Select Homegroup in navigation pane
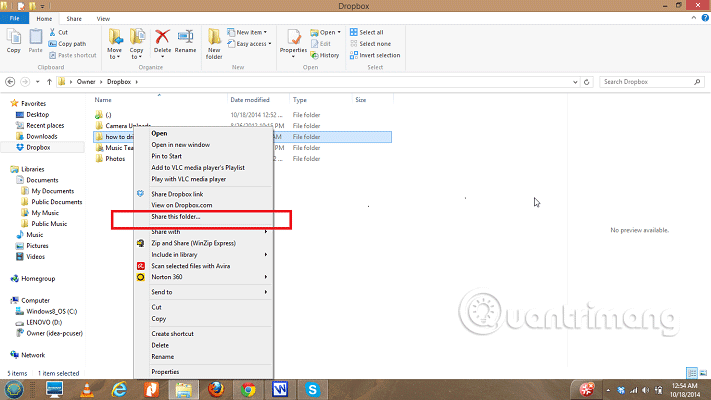Image resolution: width=711 pixels, height=400 pixels. click(x=38, y=279)
